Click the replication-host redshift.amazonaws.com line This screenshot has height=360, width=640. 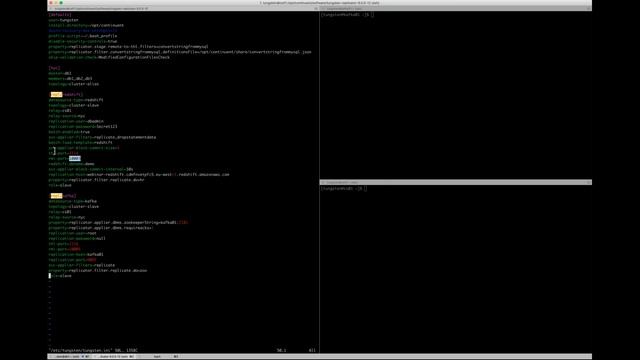coord(139,174)
